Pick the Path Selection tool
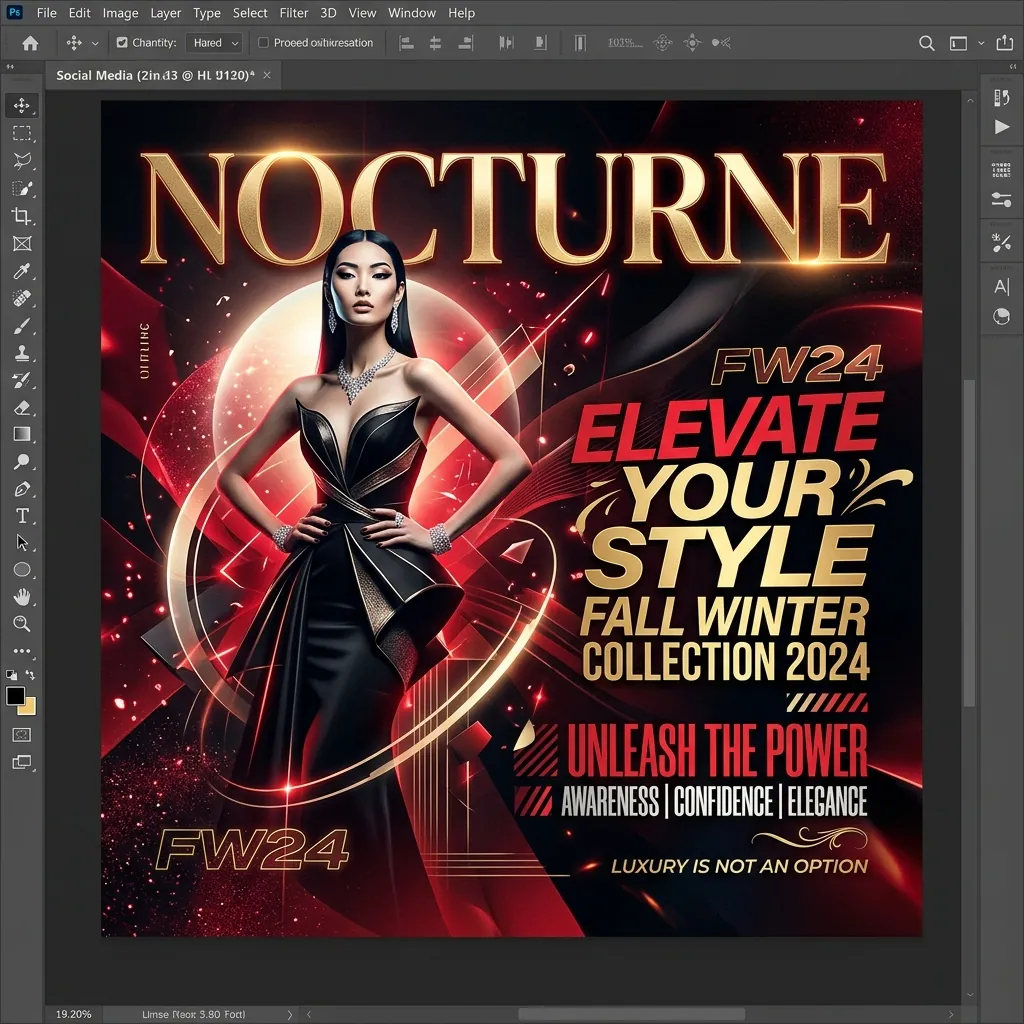This screenshot has height=1024, width=1024. point(22,543)
